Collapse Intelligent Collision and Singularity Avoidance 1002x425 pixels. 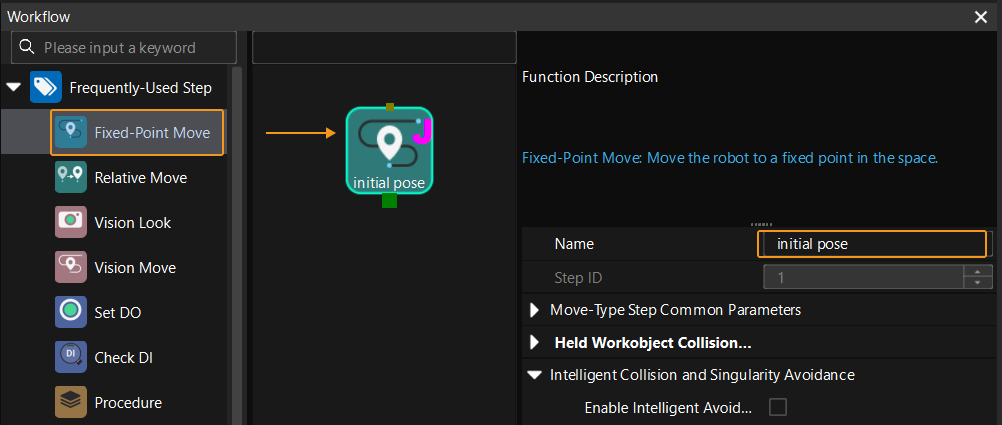click(x=534, y=375)
